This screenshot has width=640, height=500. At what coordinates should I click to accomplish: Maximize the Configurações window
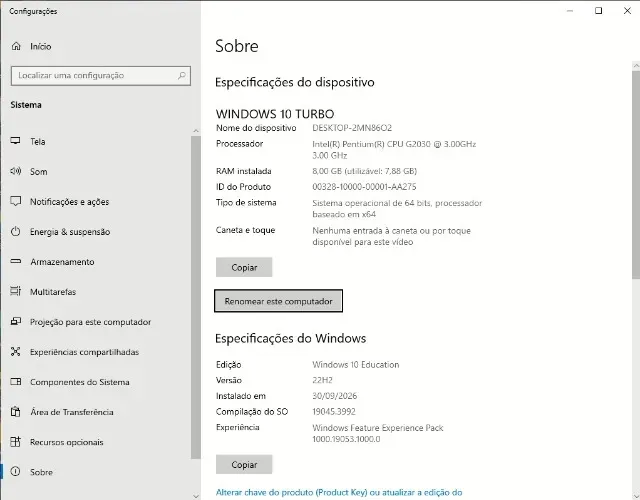[598, 11]
